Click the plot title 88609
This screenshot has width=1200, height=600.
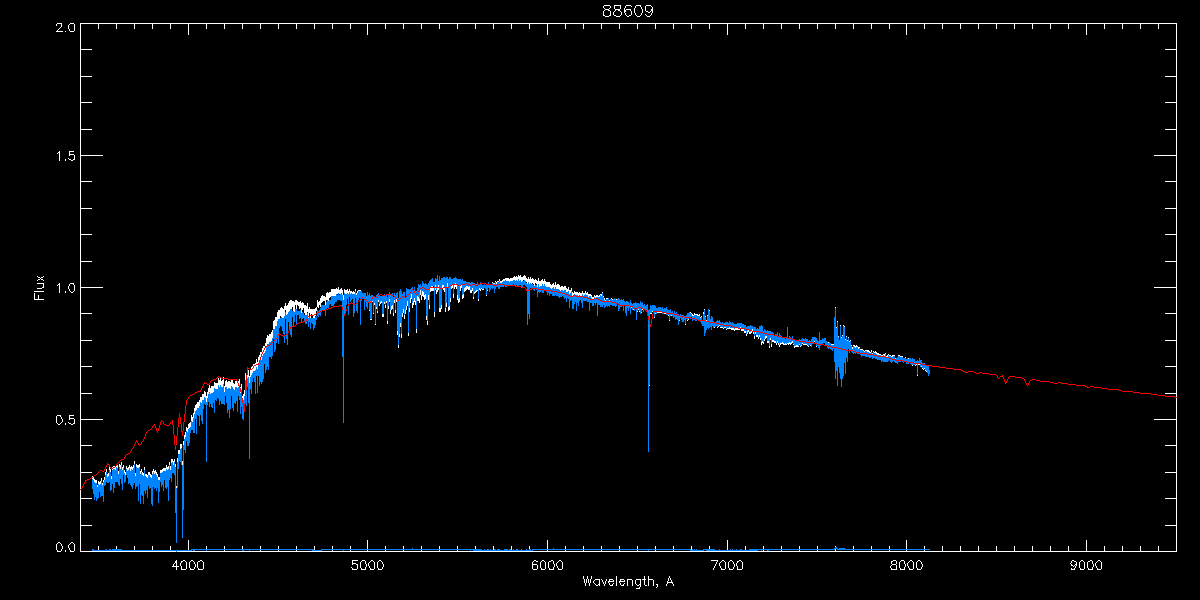[x=627, y=11]
